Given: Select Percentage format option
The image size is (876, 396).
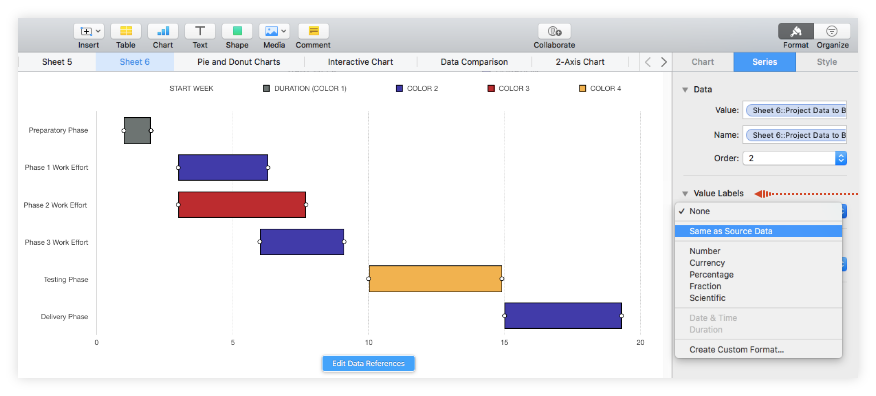Looking at the screenshot, I should point(758,275).
